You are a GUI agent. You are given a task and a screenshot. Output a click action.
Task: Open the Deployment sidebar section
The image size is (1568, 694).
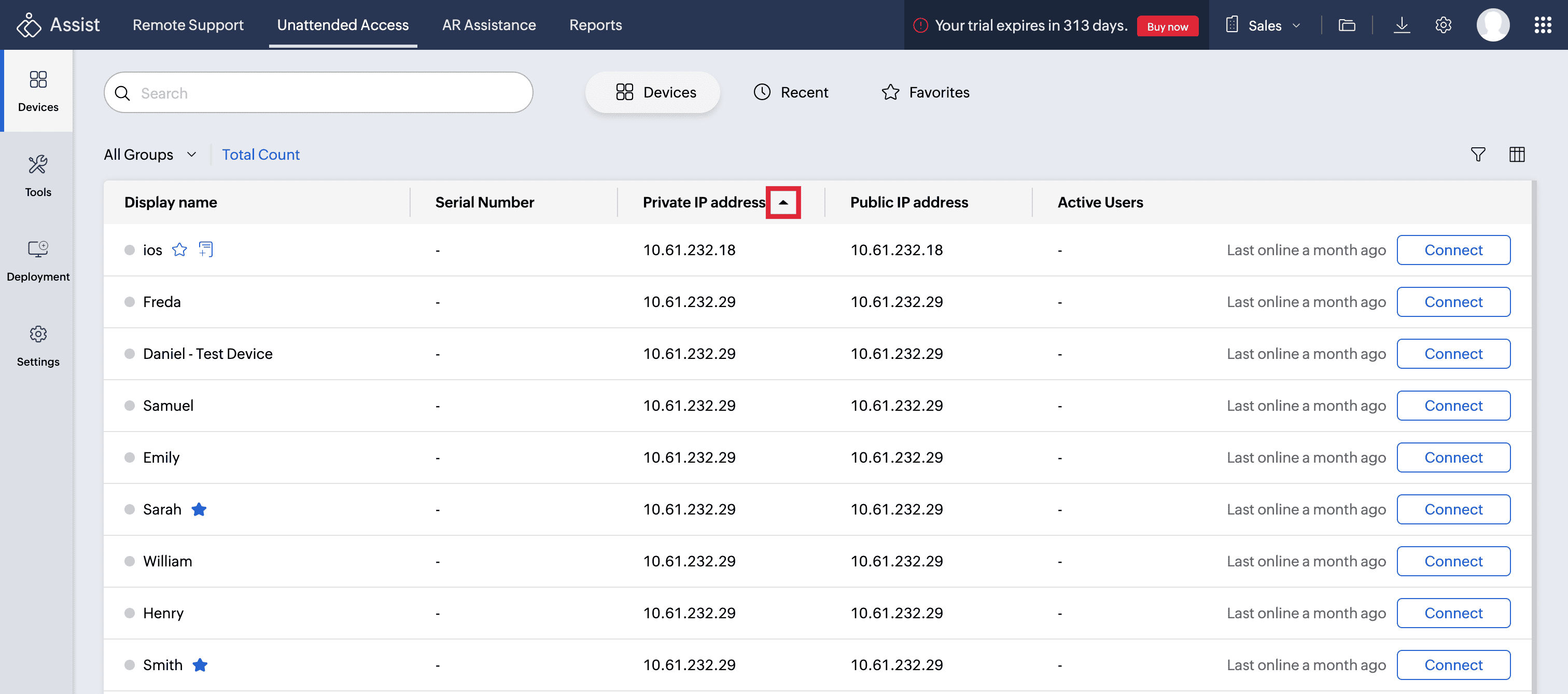[x=38, y=260]
